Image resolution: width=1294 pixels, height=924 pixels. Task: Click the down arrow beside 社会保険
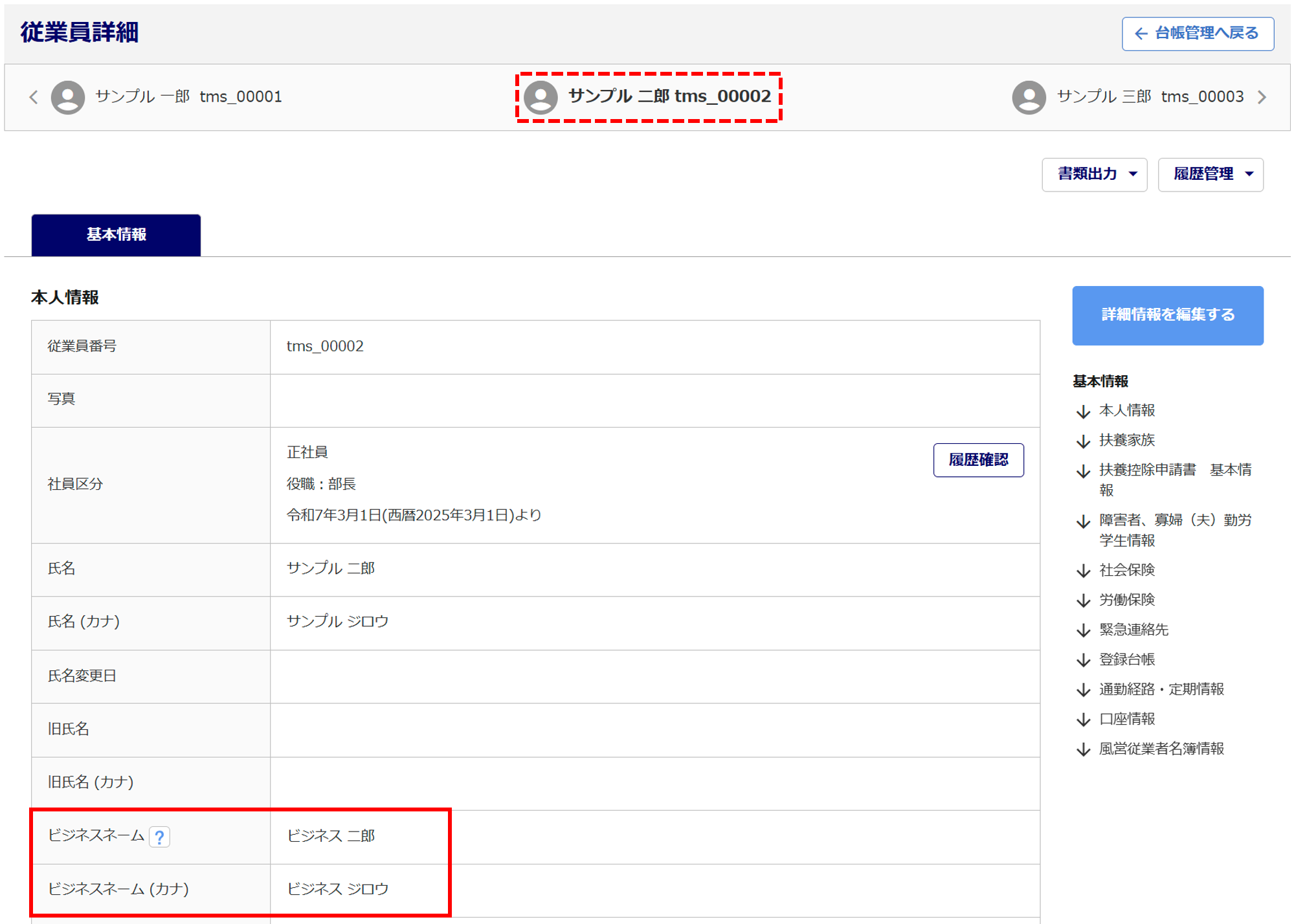click(1083, 570)
